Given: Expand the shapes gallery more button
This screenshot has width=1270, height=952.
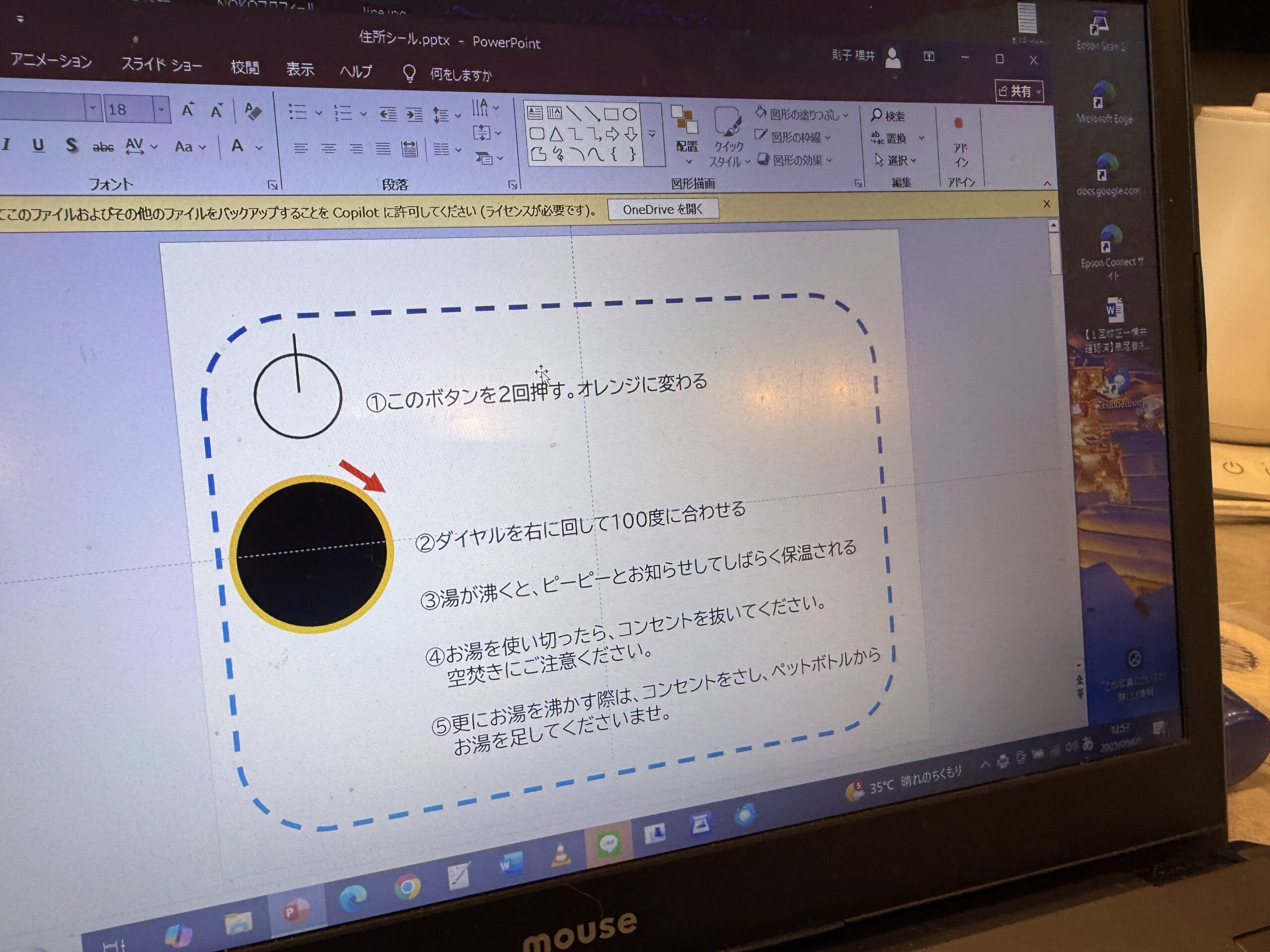Looking at the screenshot, I should tap(652, 134).
